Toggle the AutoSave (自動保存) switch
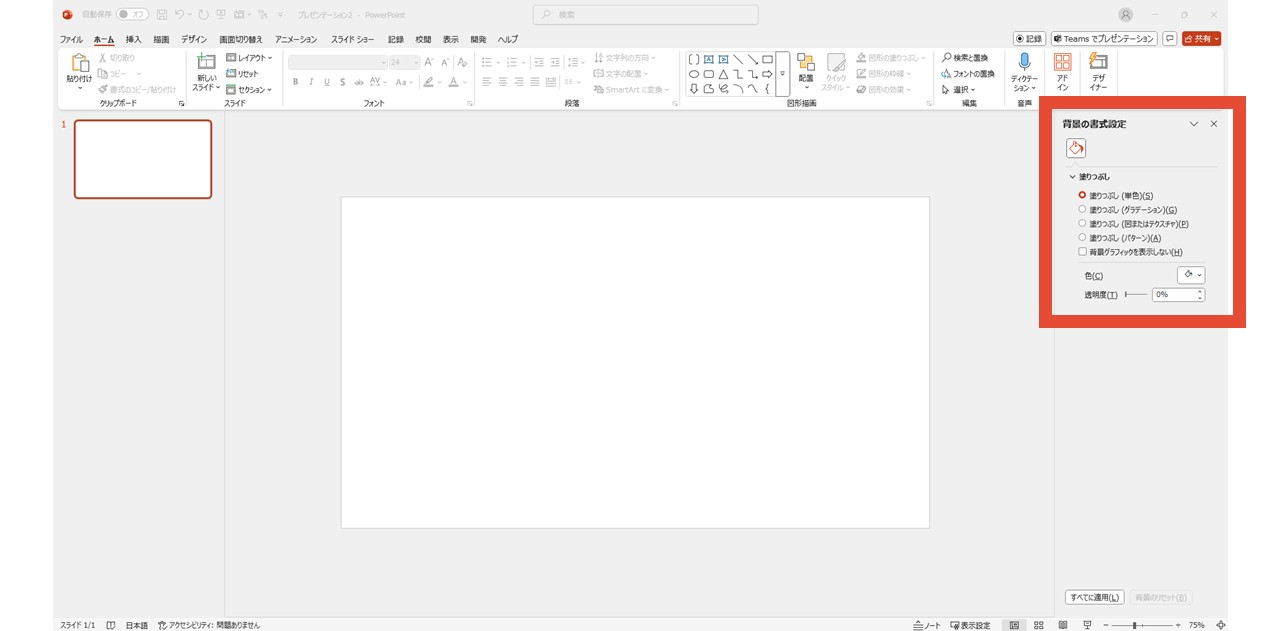This screenshot has height=631, width=1280. [x=132, y=15]
